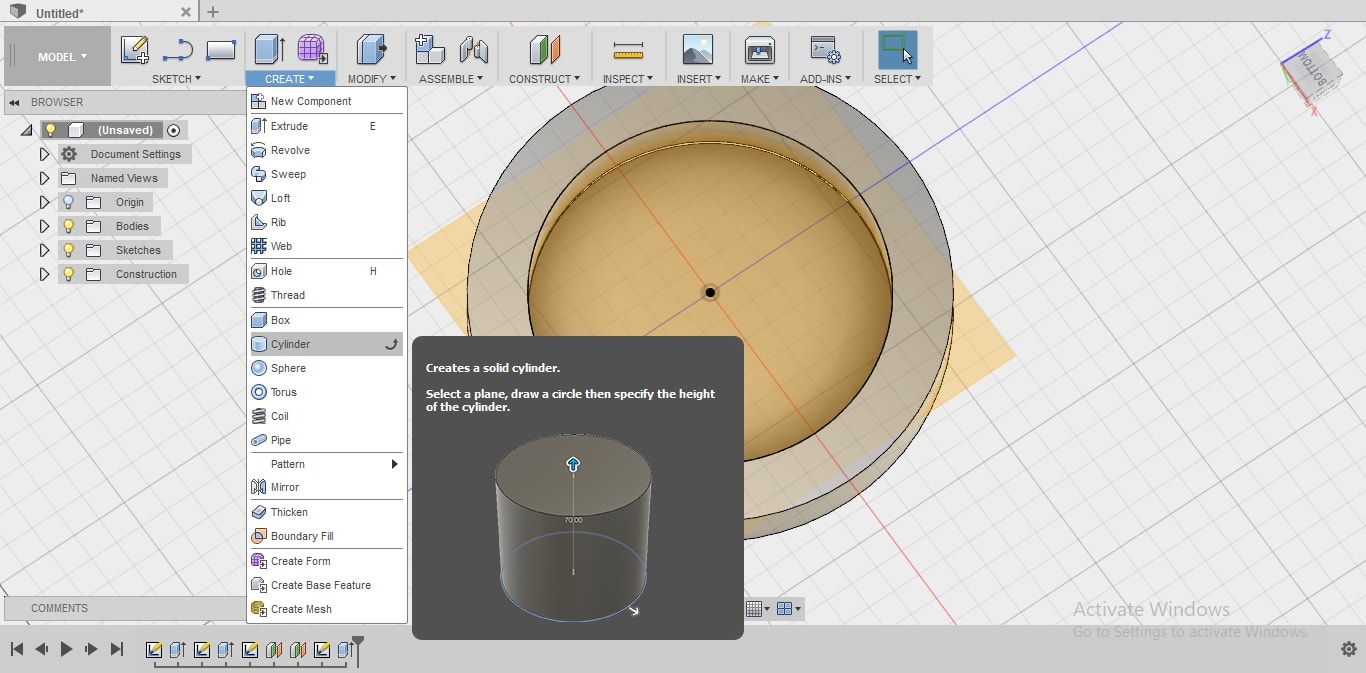The image size is (1366, 673).
Task: Hide the Bodies folder via its bulb
Action: [69, 226]
